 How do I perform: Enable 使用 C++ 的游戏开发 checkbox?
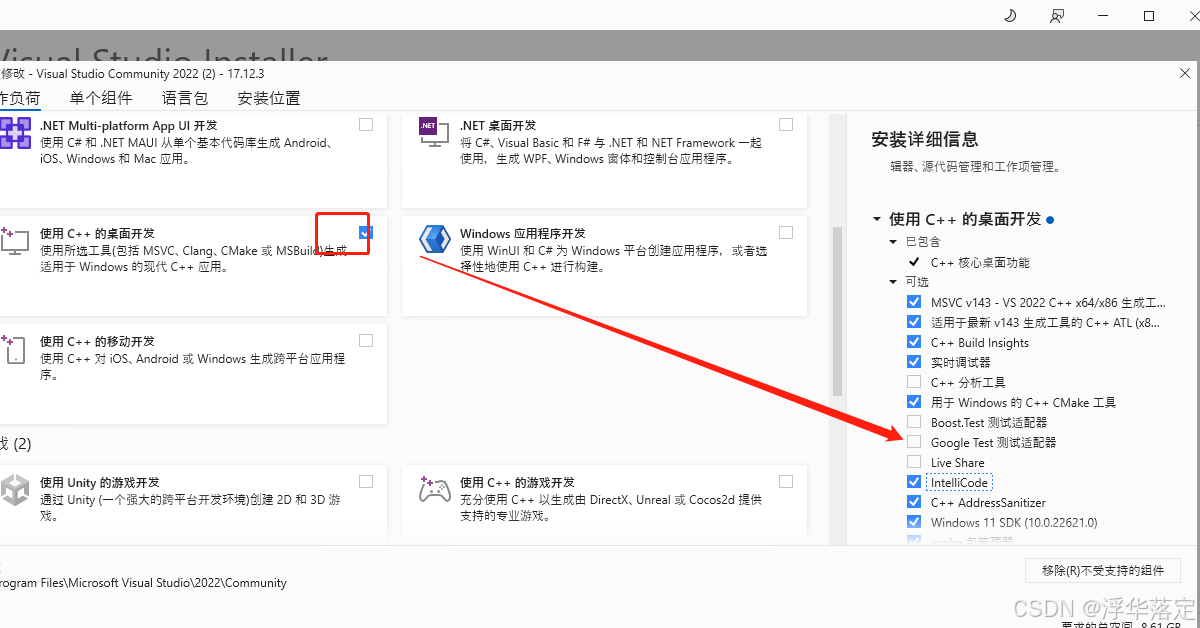tap(786, 482)
